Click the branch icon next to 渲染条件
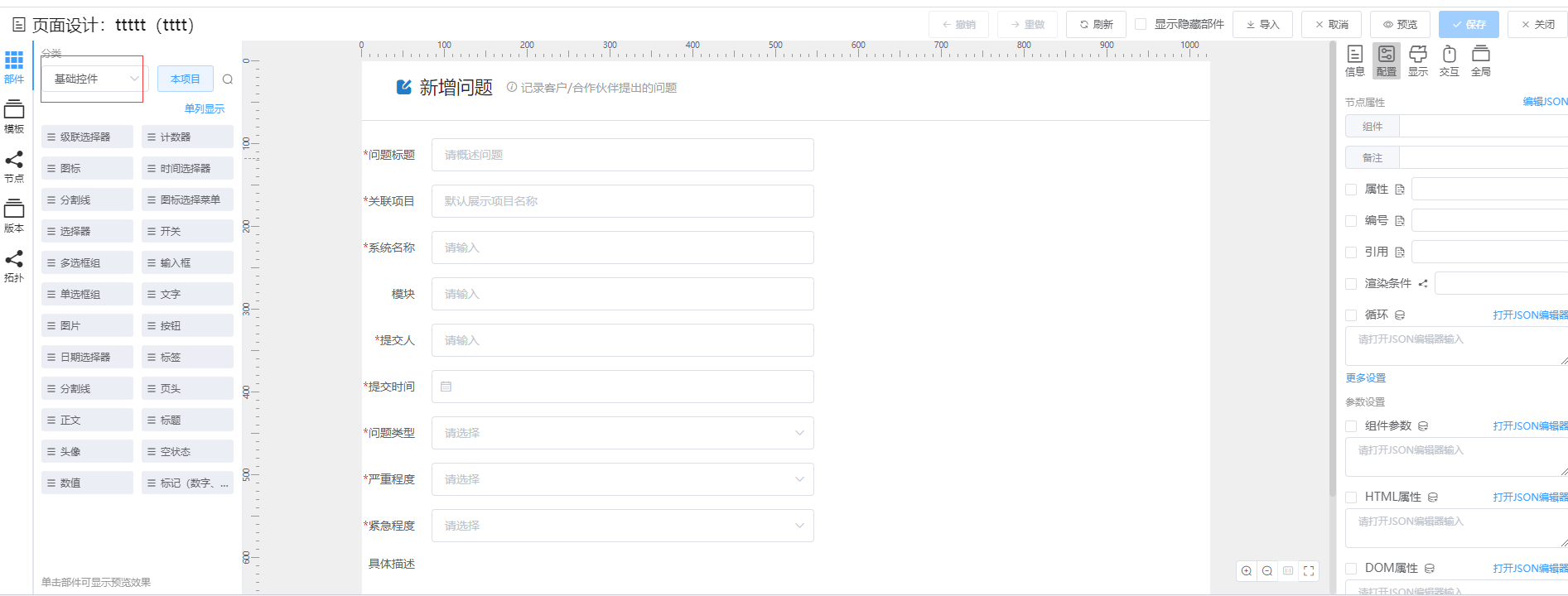 click(x=1423, y=284)
